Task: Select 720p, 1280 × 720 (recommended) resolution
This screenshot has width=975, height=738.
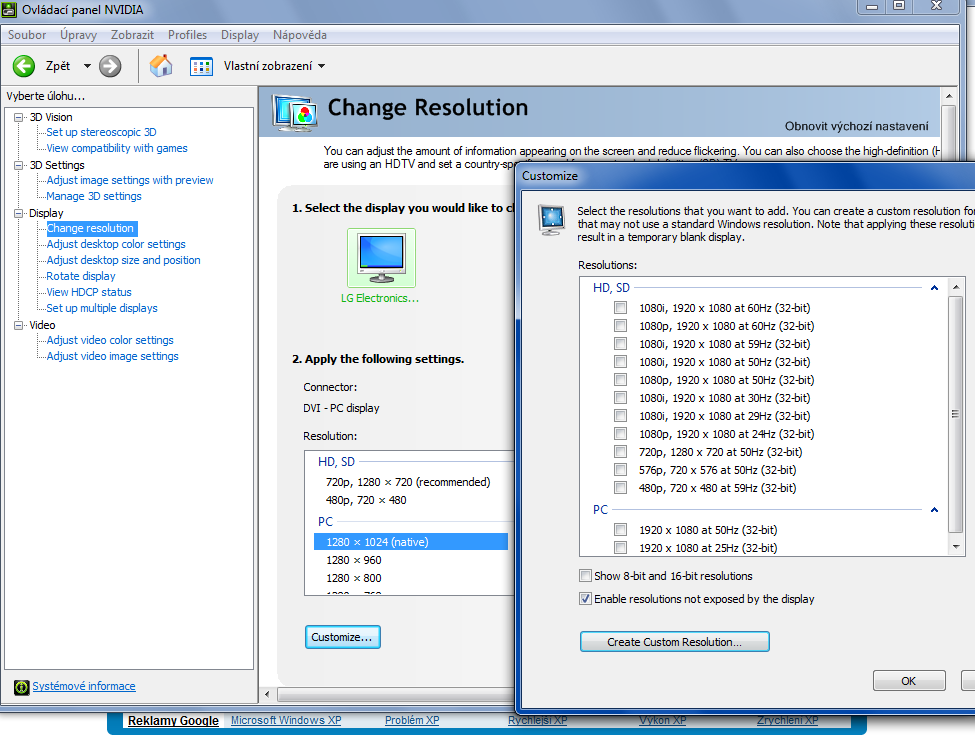Action: point(408,482)
